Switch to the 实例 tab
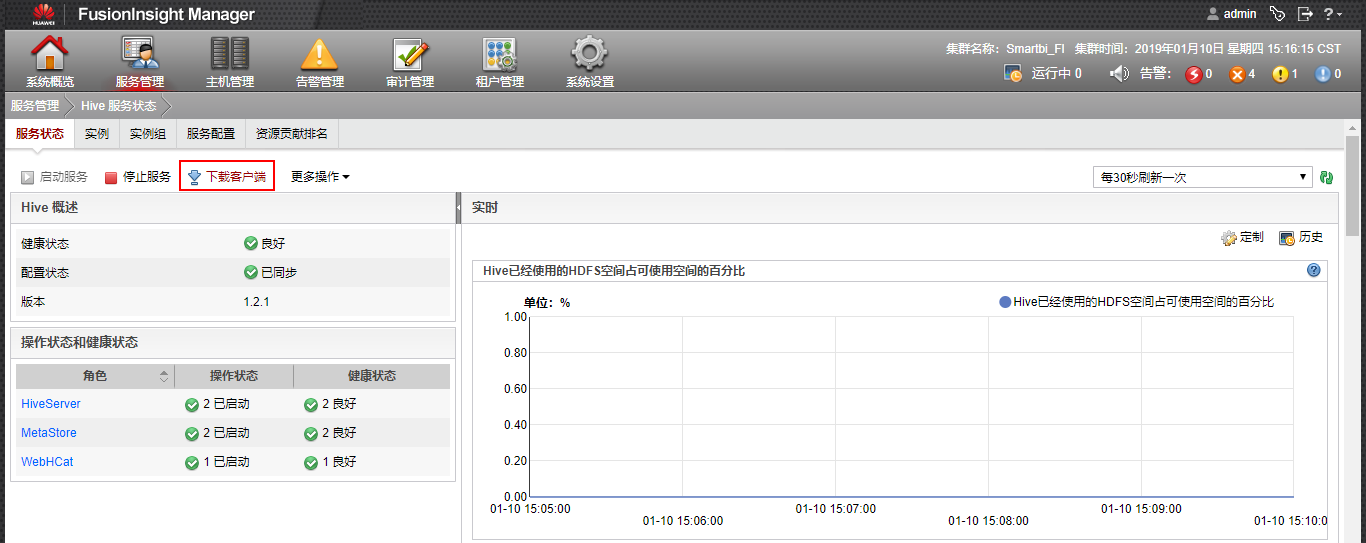 coord(97,134)
